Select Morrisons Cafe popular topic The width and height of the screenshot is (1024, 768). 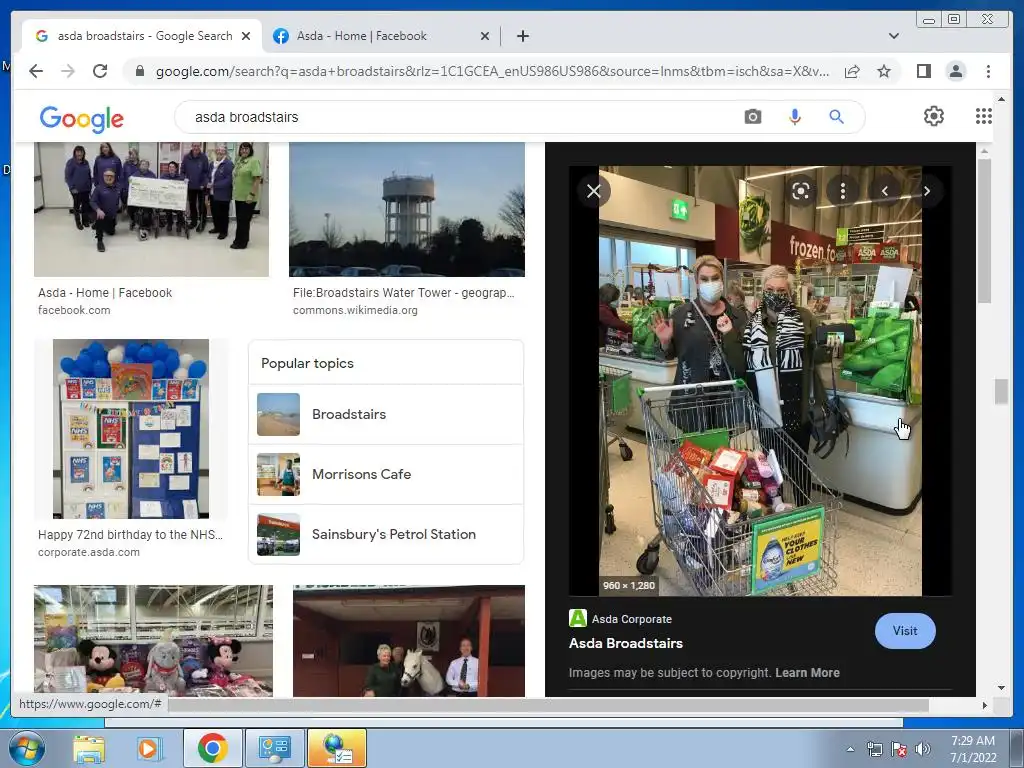386,474
